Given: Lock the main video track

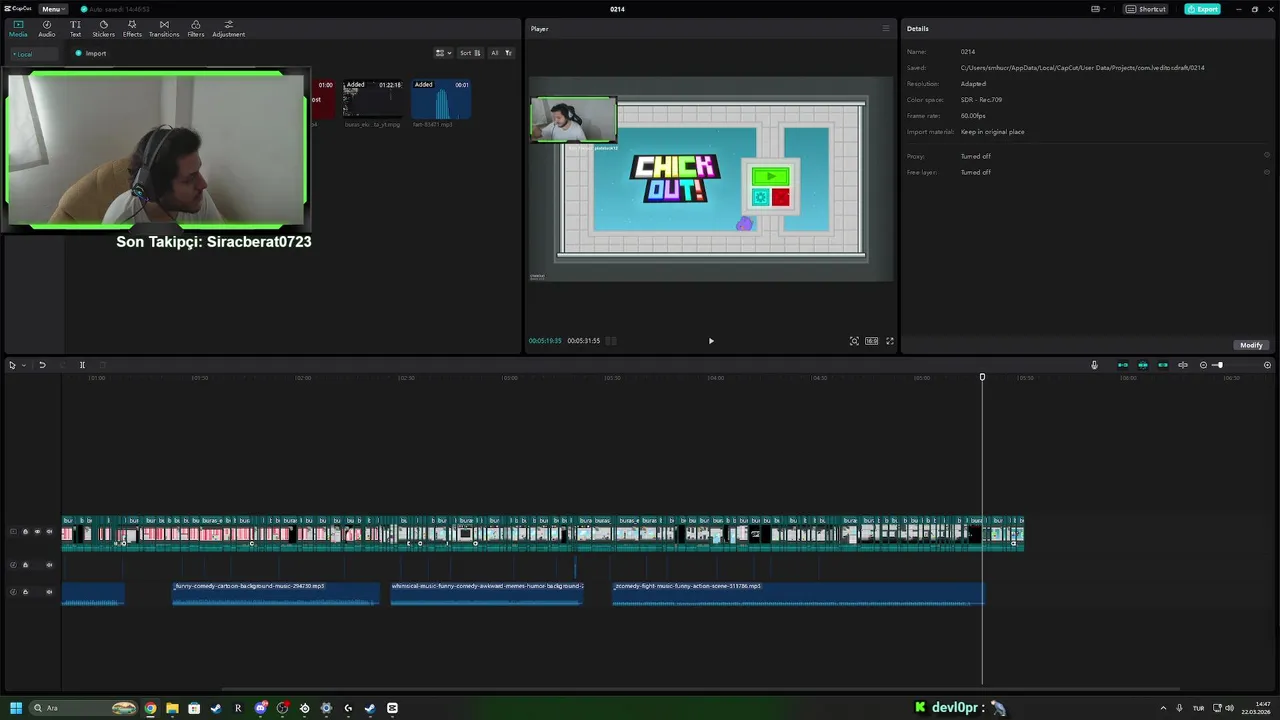Looking at the screenshot, I should [25, 532].
